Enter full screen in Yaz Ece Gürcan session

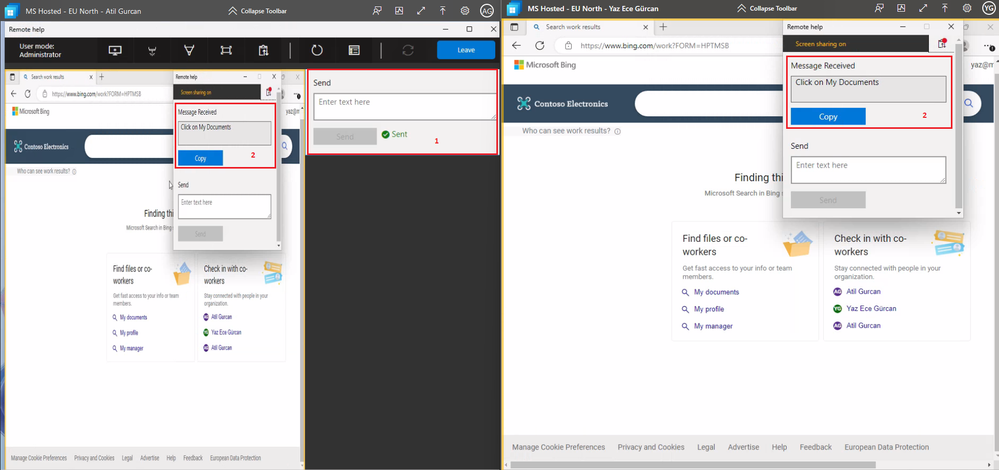click(923, 9)
